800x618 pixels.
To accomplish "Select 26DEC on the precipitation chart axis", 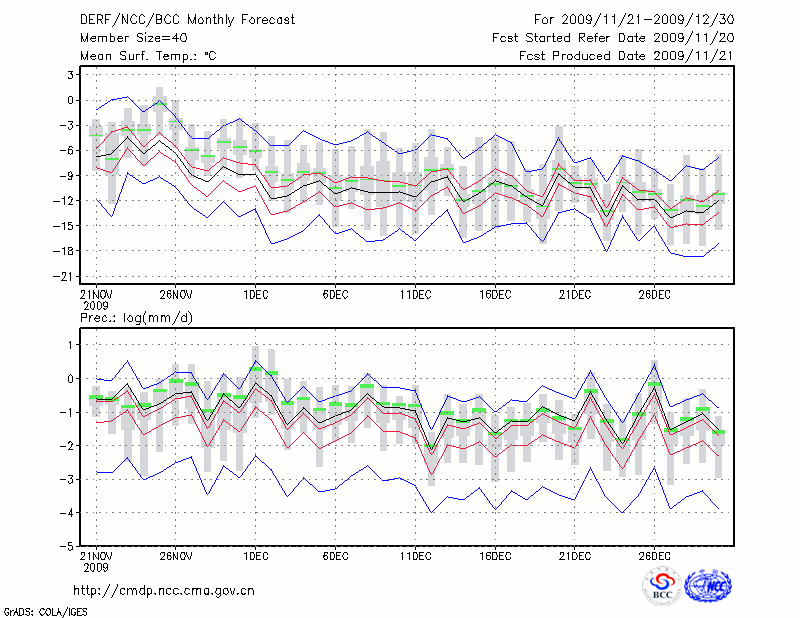I will click(654, 555).
